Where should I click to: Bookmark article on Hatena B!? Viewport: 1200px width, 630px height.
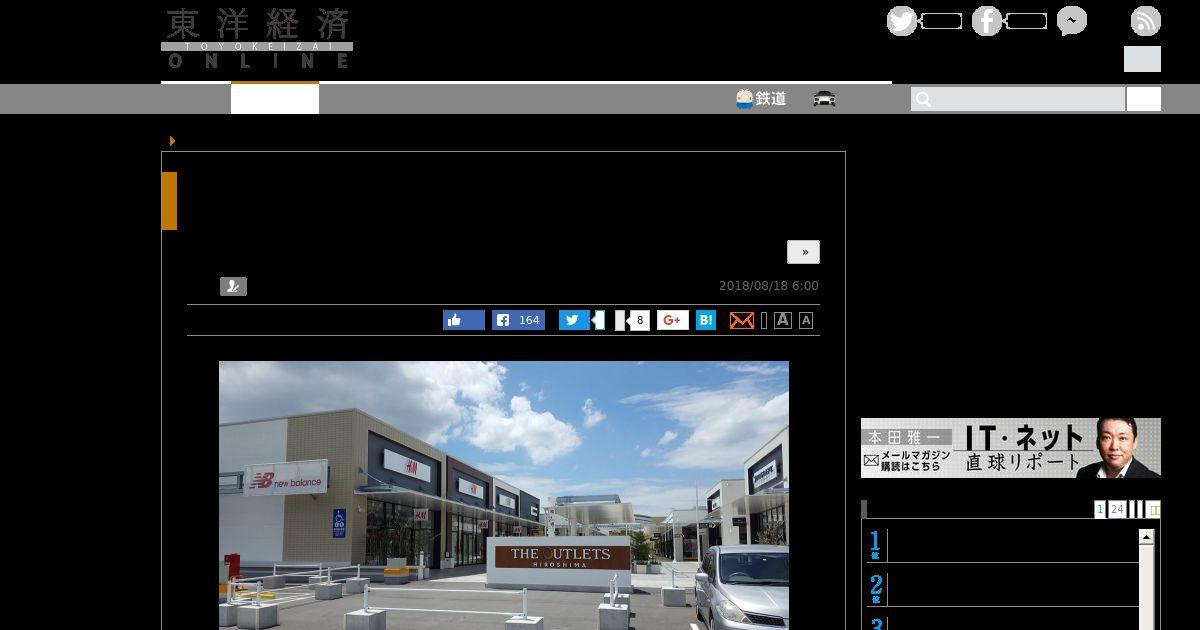click(706, 320)
